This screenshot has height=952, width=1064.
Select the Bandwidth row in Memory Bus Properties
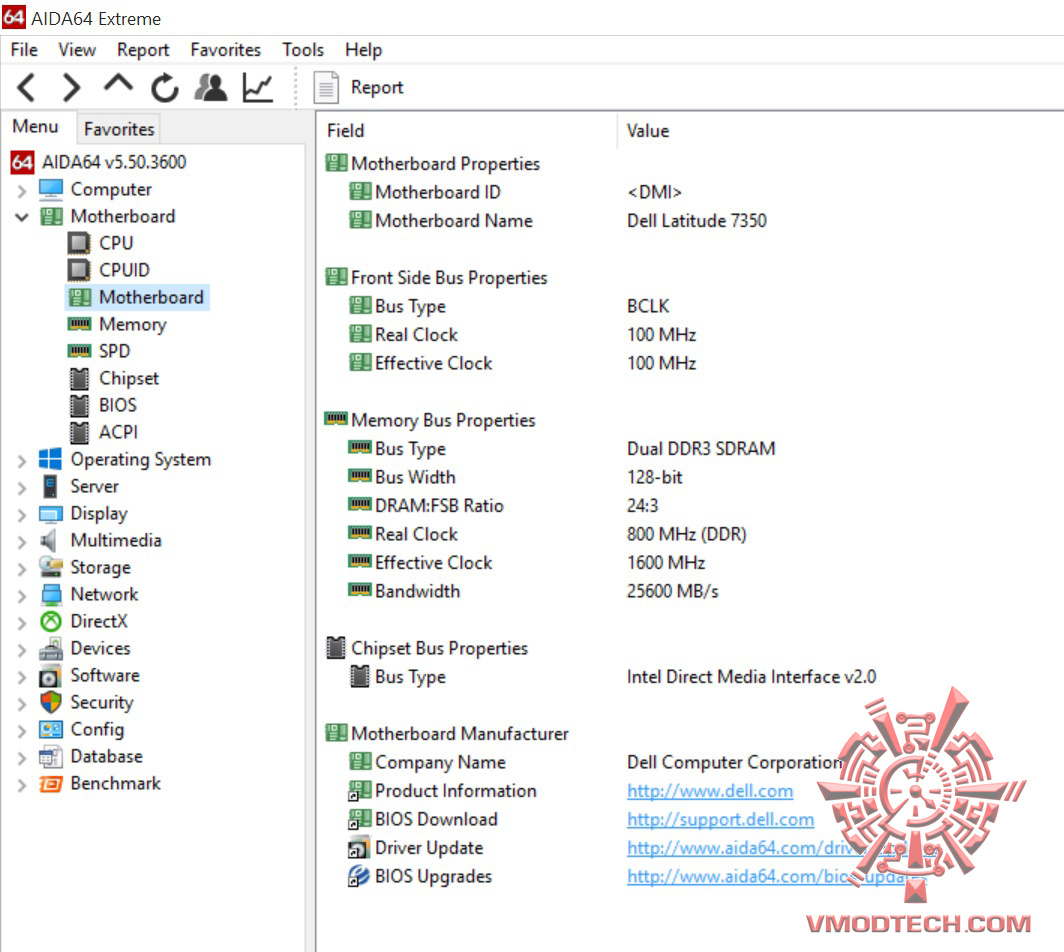[x=692, y=592]
